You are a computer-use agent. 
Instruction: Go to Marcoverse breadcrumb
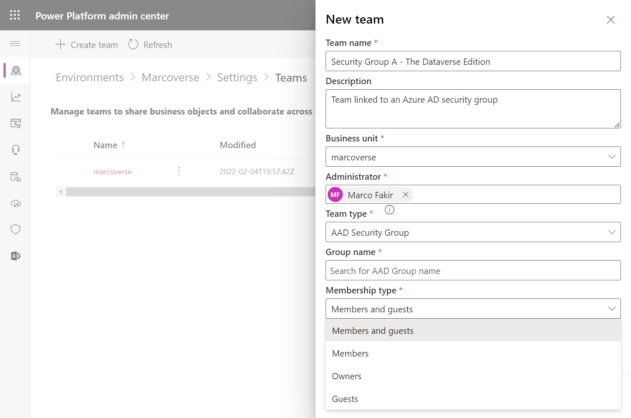click(170, 77)
